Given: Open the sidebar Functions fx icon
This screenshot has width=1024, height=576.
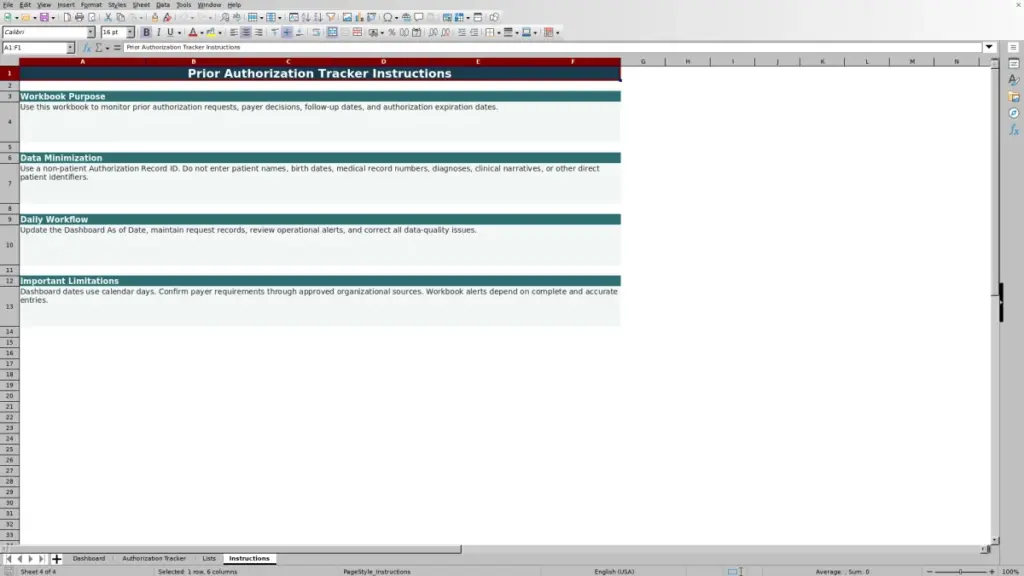Looking at the screenshot, I should (x=1014, y=130).
